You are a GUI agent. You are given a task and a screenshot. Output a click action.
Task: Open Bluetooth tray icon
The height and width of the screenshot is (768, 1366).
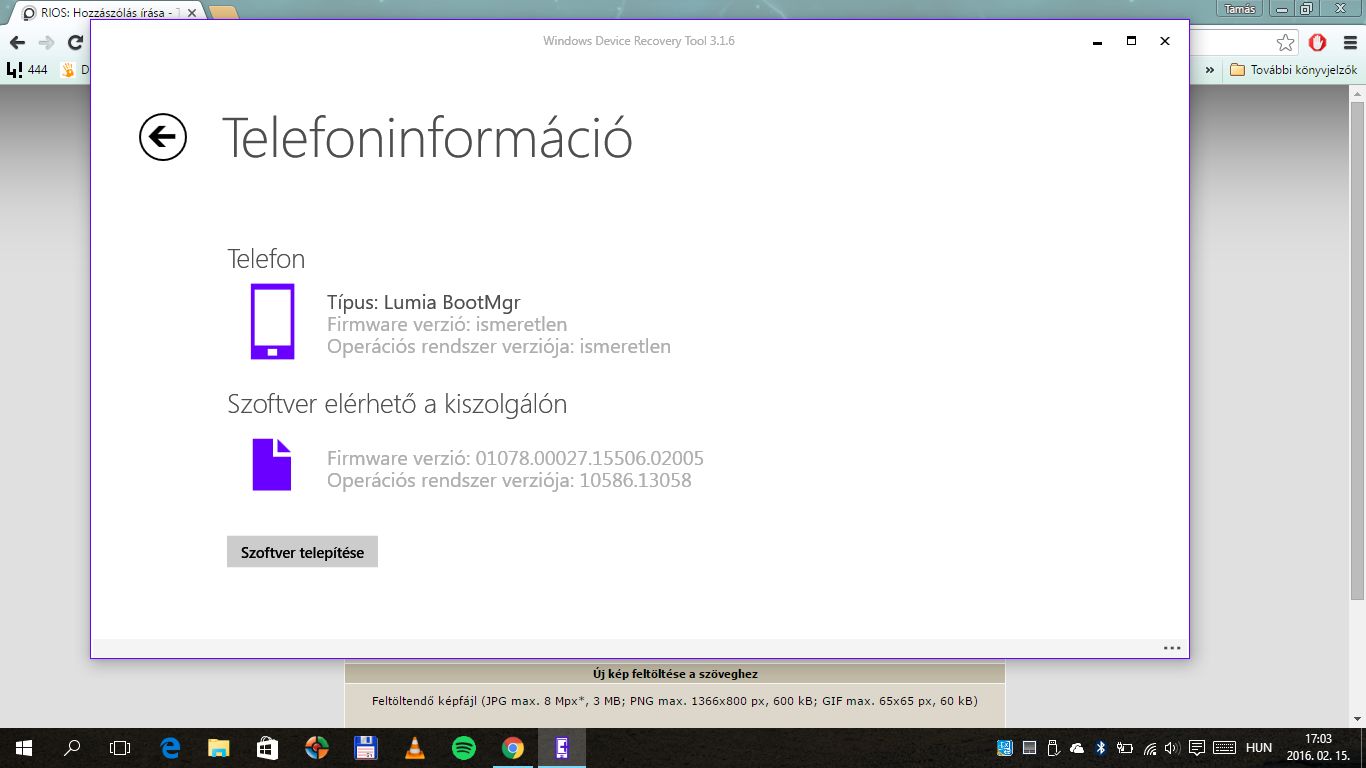click(1101, 748)
